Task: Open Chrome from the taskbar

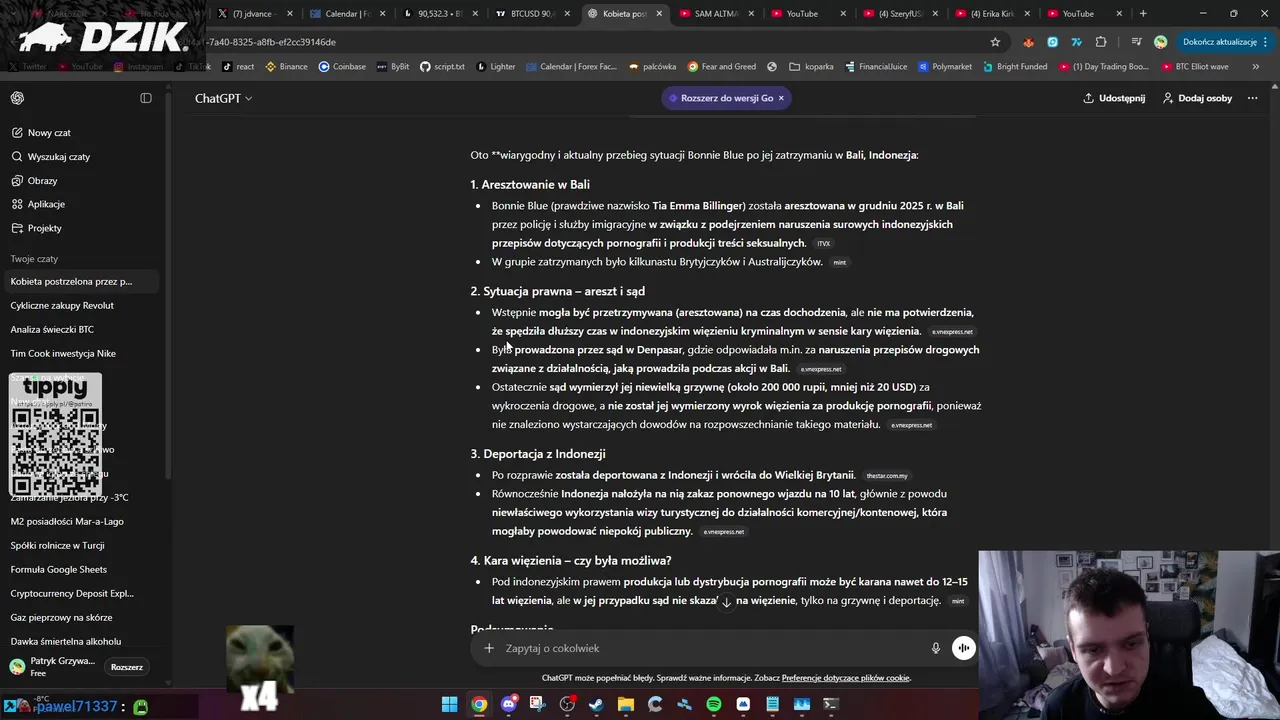Action: (479, 704)
